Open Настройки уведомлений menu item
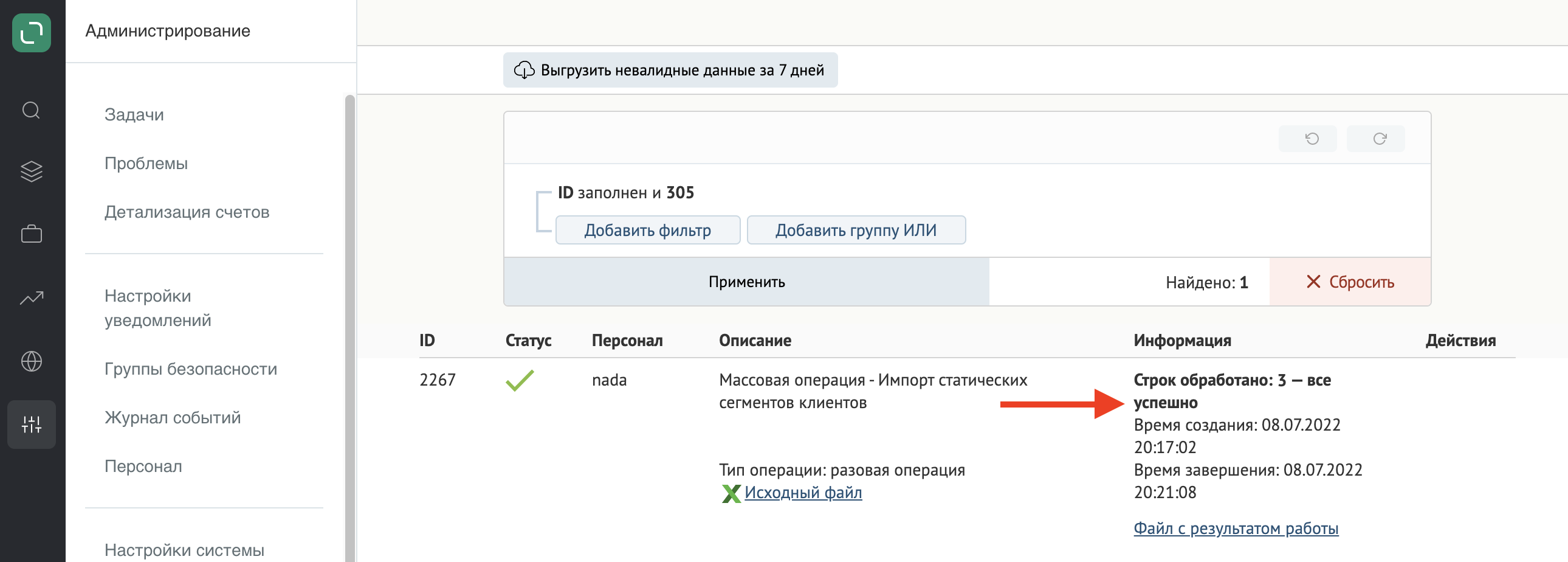 157,308
